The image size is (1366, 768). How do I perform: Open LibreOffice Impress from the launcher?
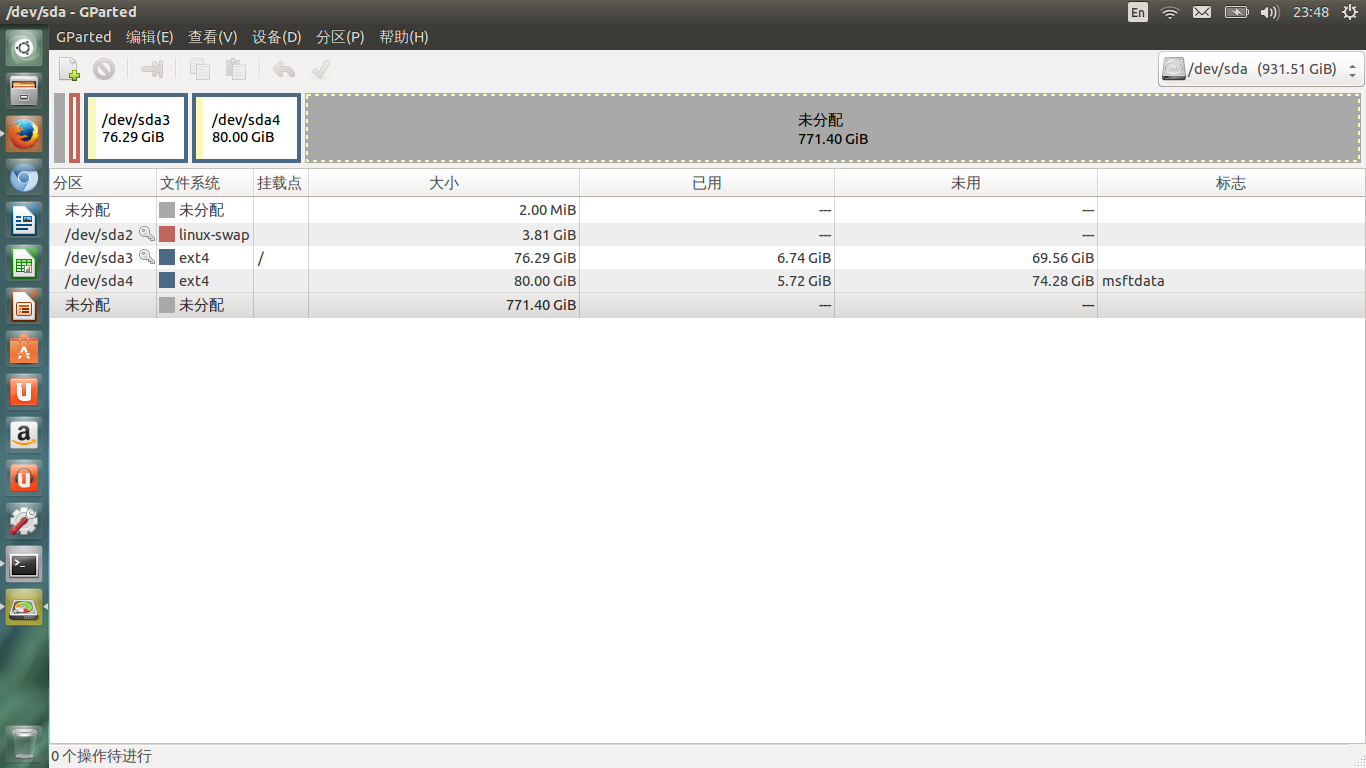tap(24, 306)
